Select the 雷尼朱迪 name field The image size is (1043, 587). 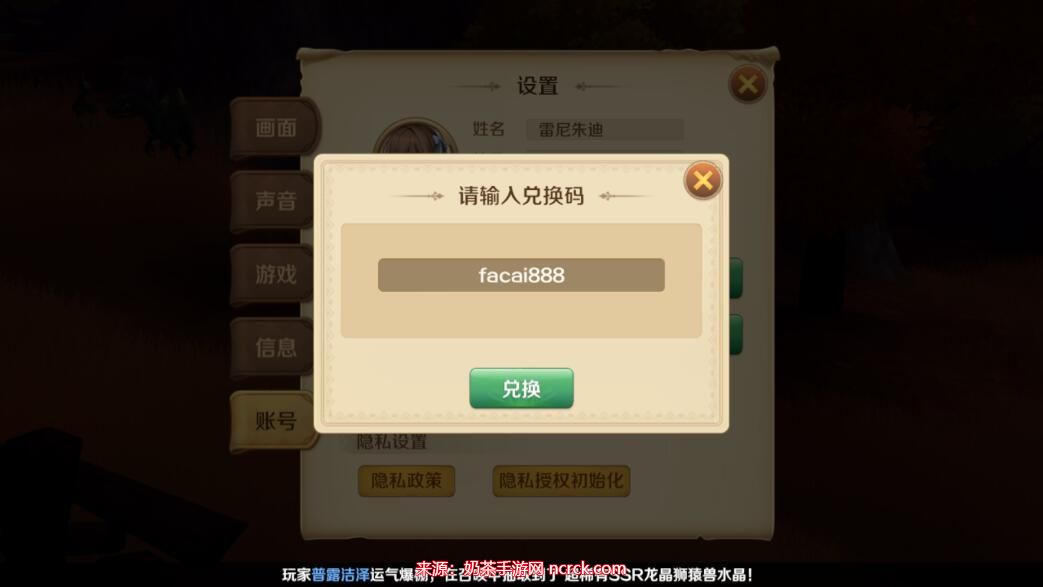605,130
